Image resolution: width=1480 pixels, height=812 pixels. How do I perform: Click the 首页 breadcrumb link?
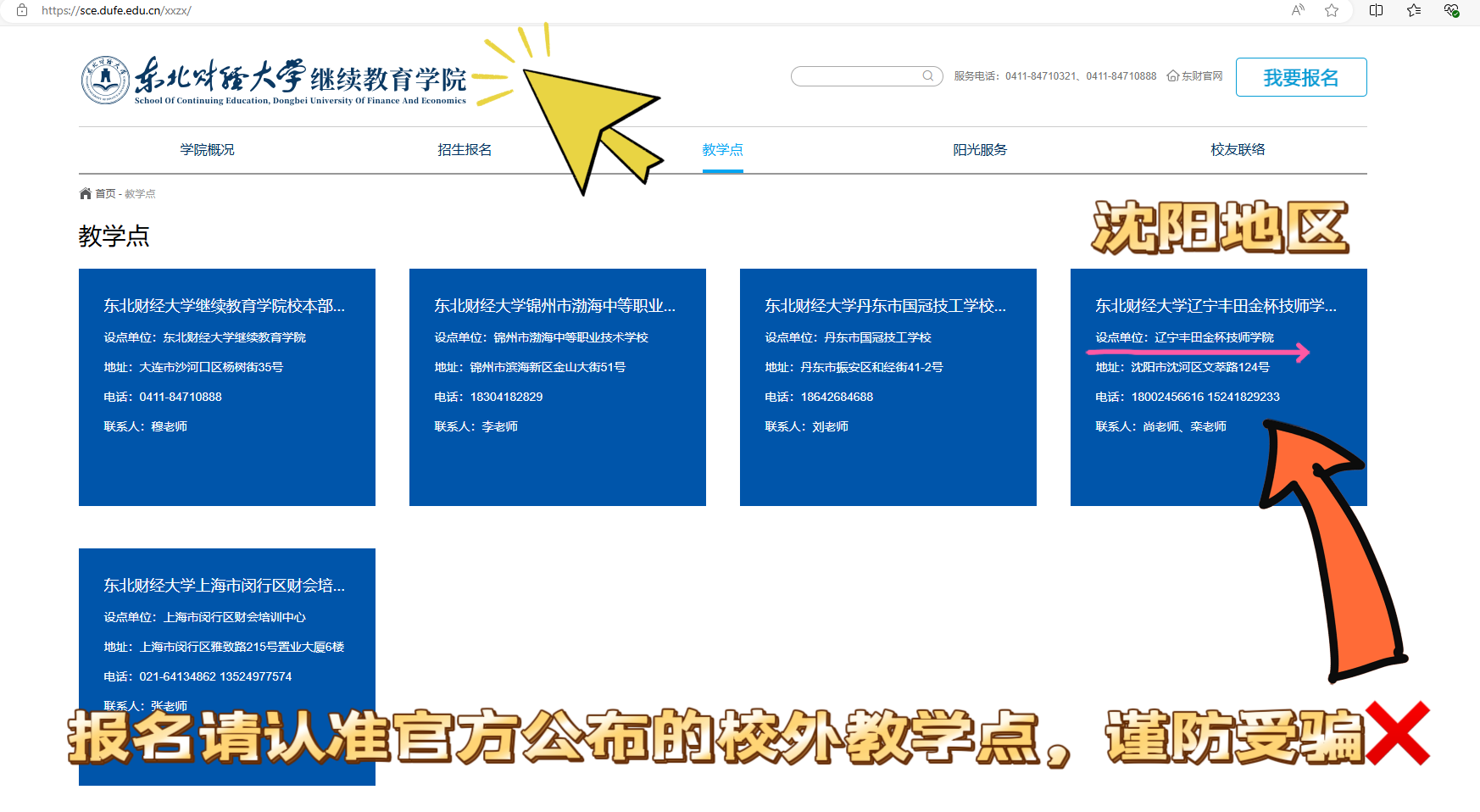tap(105, 194)
